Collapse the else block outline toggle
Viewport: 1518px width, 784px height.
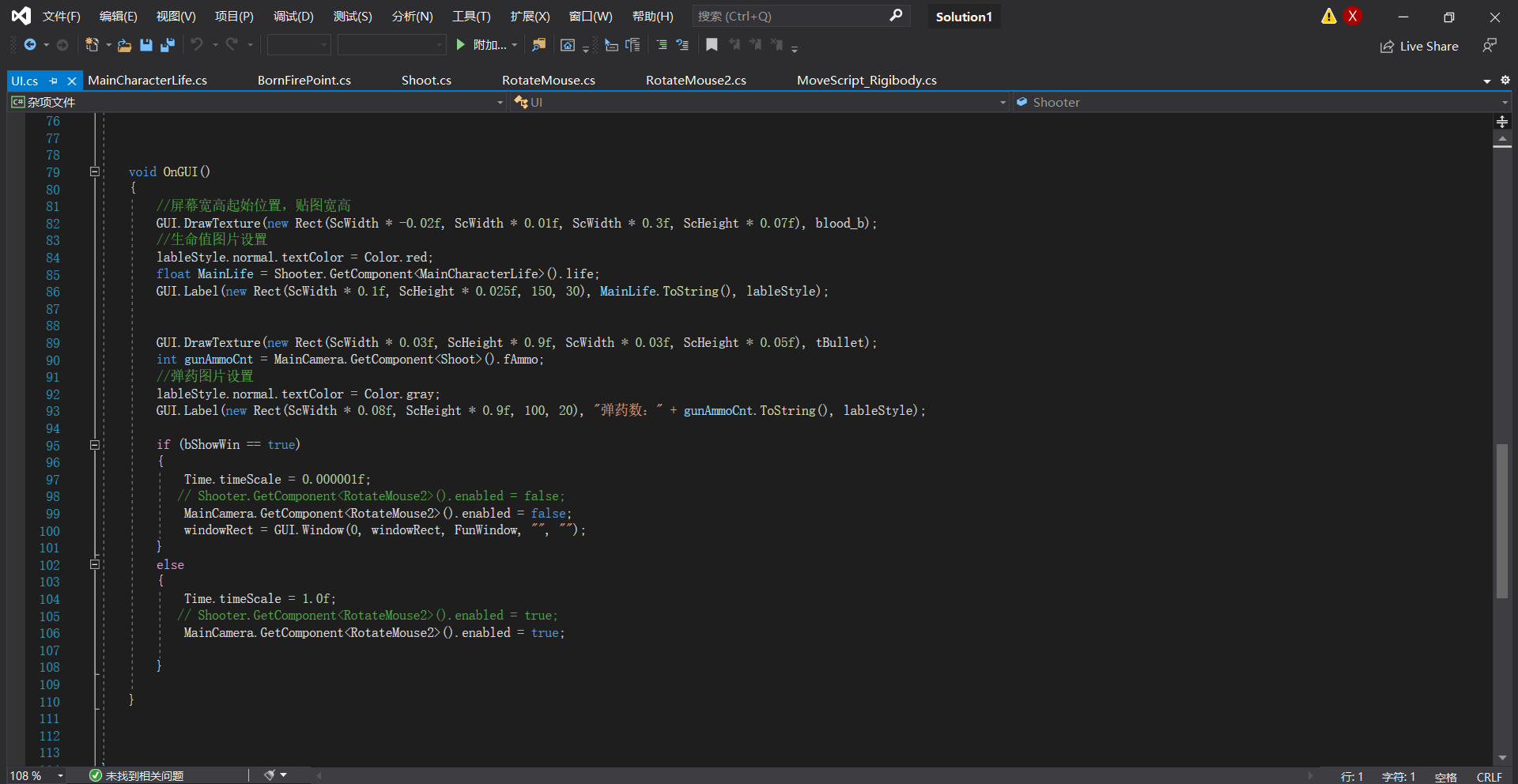coord(95,564)
